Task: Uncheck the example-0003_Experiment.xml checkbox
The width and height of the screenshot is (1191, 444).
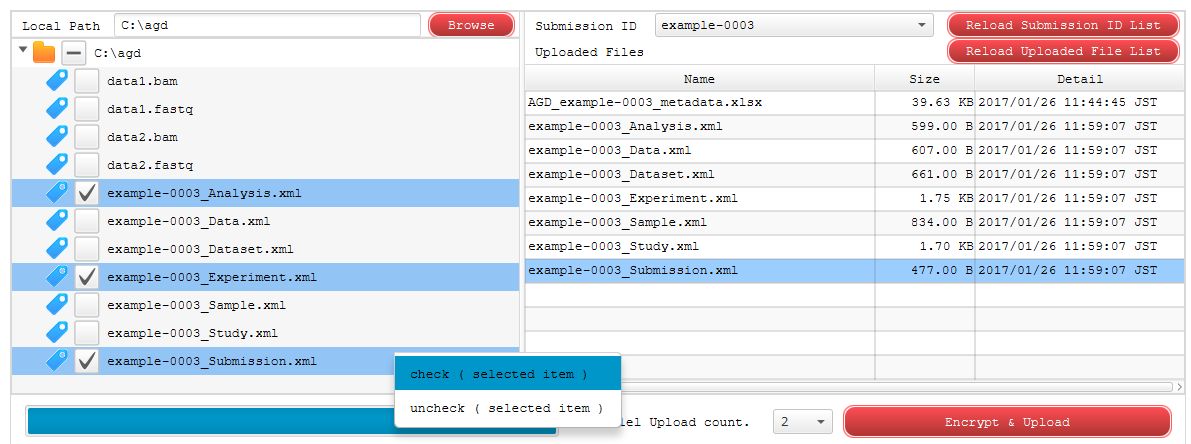Action: (87, 277)
